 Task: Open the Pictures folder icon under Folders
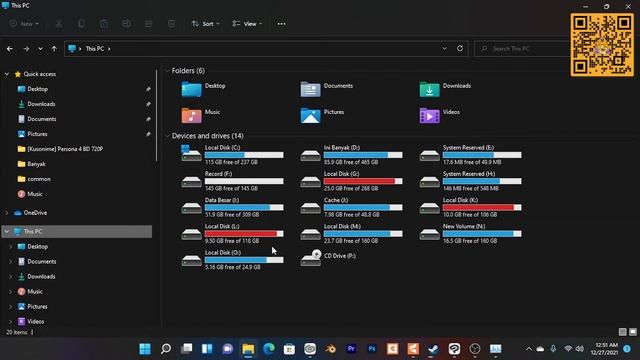[310, 116]
